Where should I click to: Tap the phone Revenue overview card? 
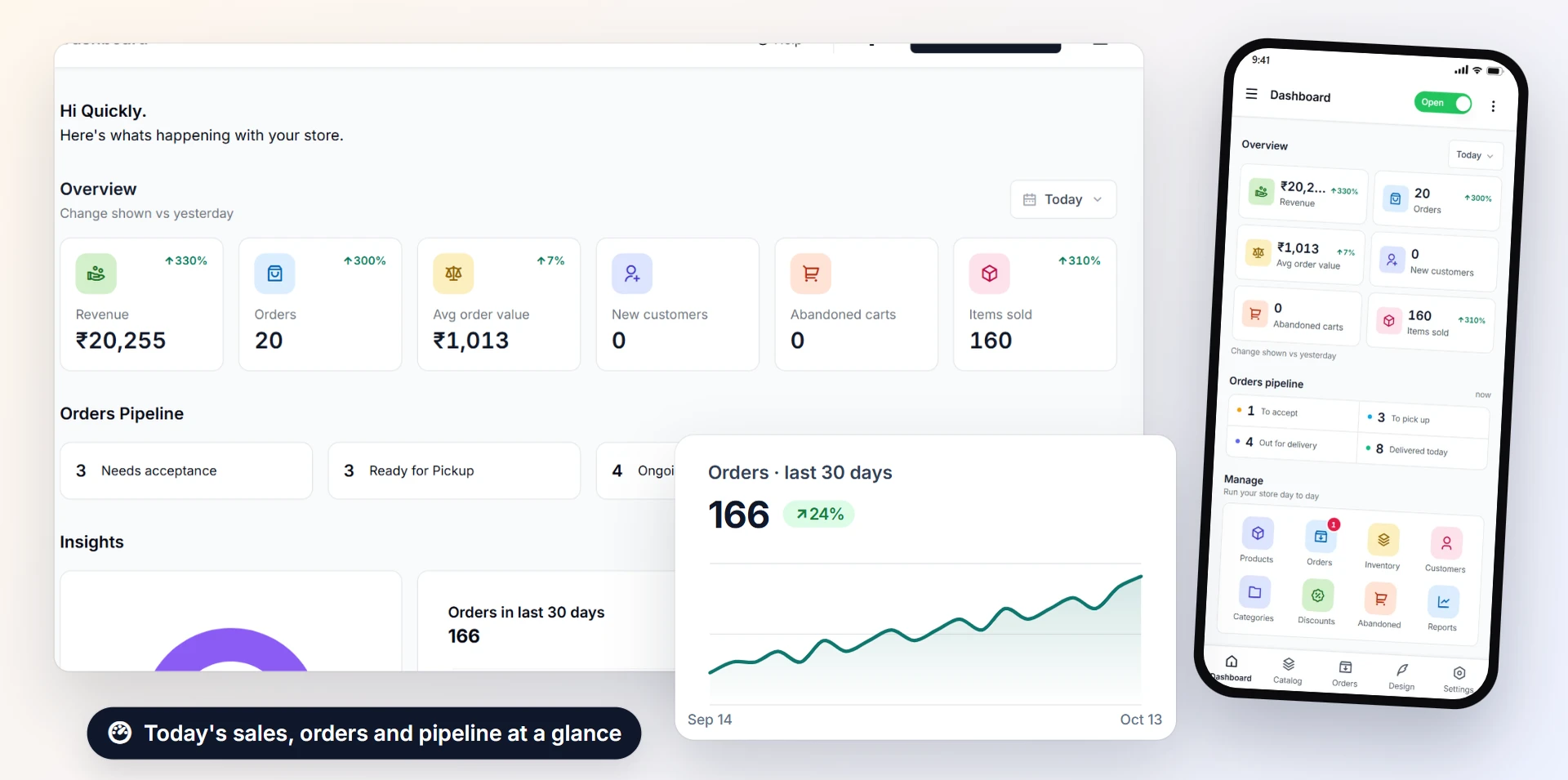click(x=1304, y=194)
